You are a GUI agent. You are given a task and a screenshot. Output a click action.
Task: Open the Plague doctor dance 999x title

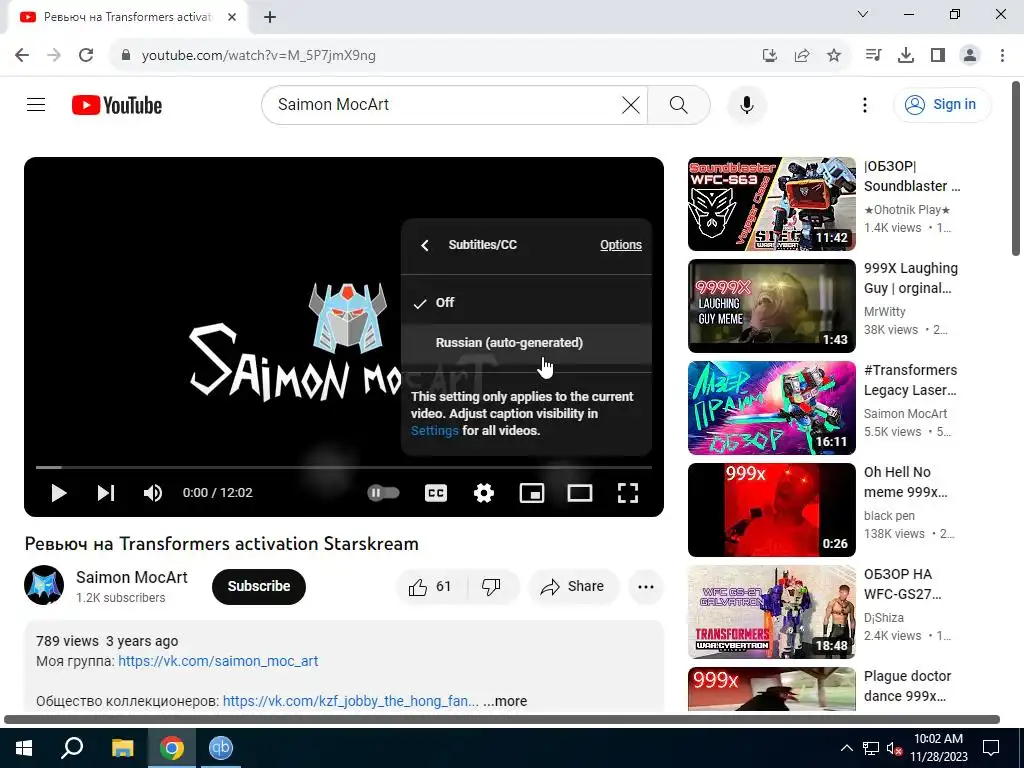907,686
